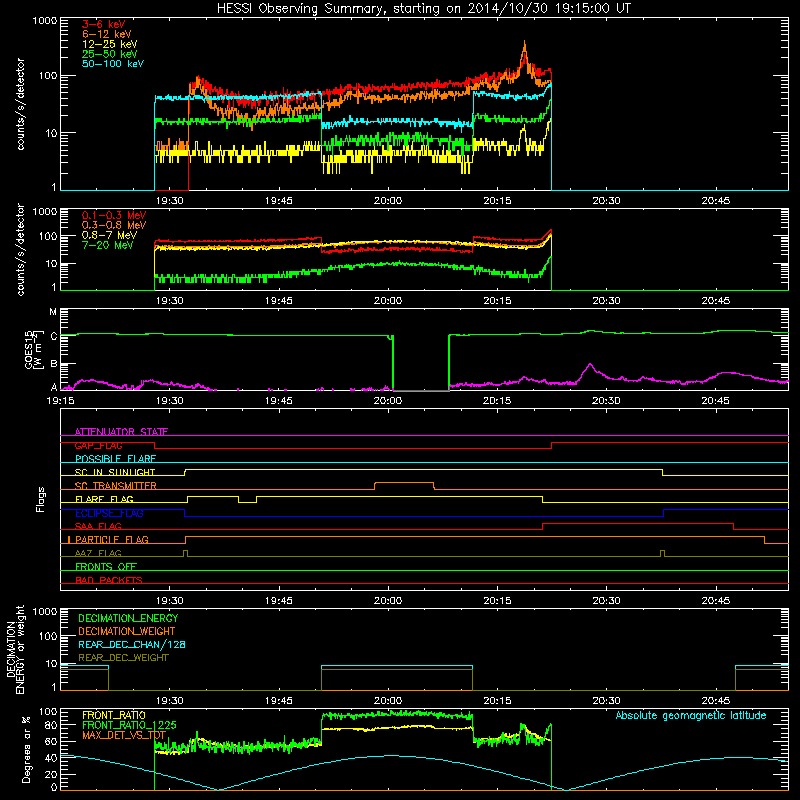The width and height of the screenshot is (800, 800).
Task: Click the orange 20:18 X-ray peak spike
Action: (524, 47)
